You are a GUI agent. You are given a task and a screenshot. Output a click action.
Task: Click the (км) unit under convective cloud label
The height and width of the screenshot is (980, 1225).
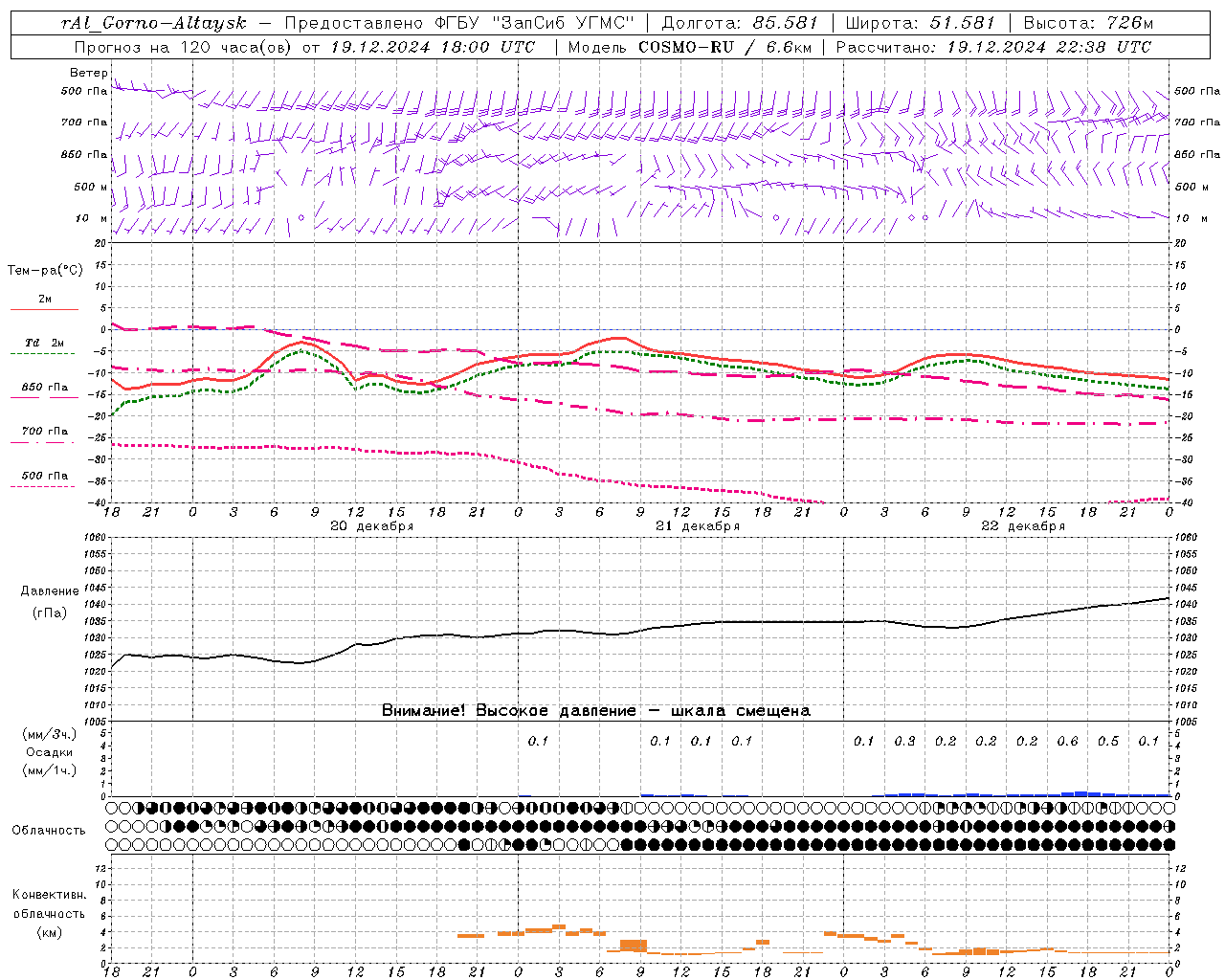49,932
